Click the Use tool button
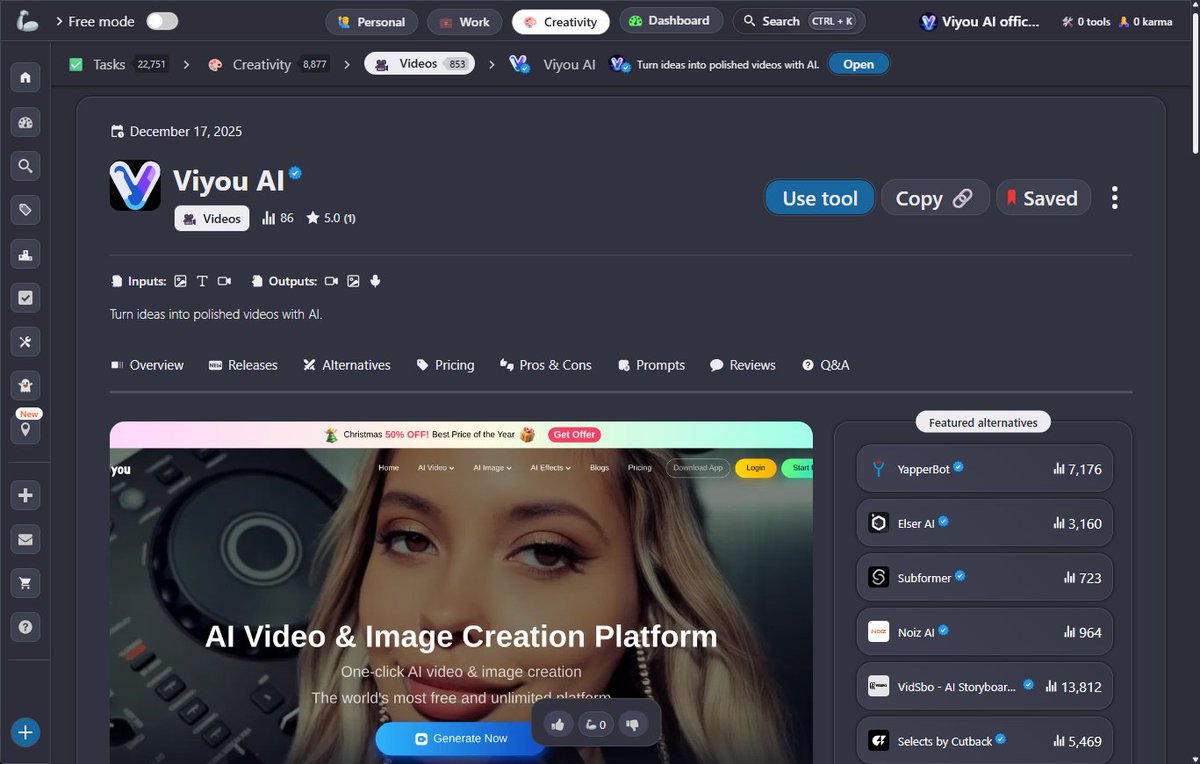Screen dimensions: 1200x764 pyautogui.click(x=820, y=198)
